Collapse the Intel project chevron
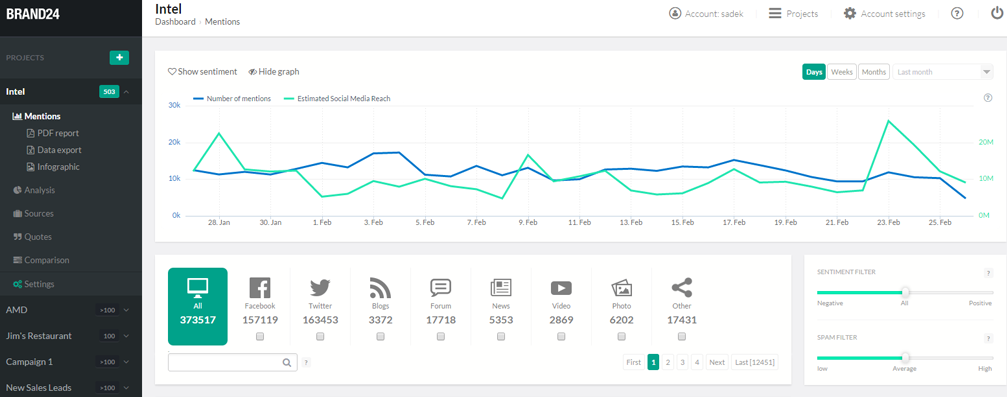This screenshot has height=397, width=1007. tap(127, 92)
